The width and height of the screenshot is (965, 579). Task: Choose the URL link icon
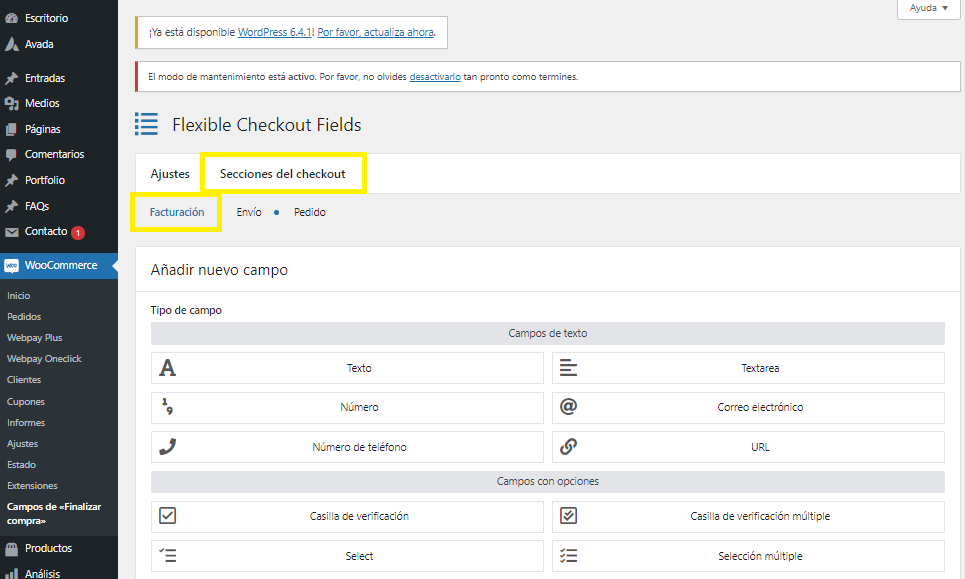tap(568, 447)
